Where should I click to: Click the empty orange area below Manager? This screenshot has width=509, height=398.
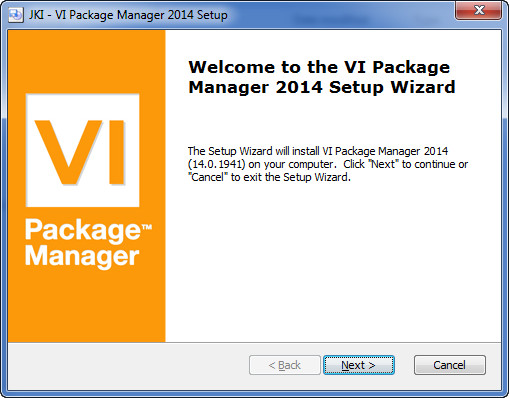click(87, 305)
